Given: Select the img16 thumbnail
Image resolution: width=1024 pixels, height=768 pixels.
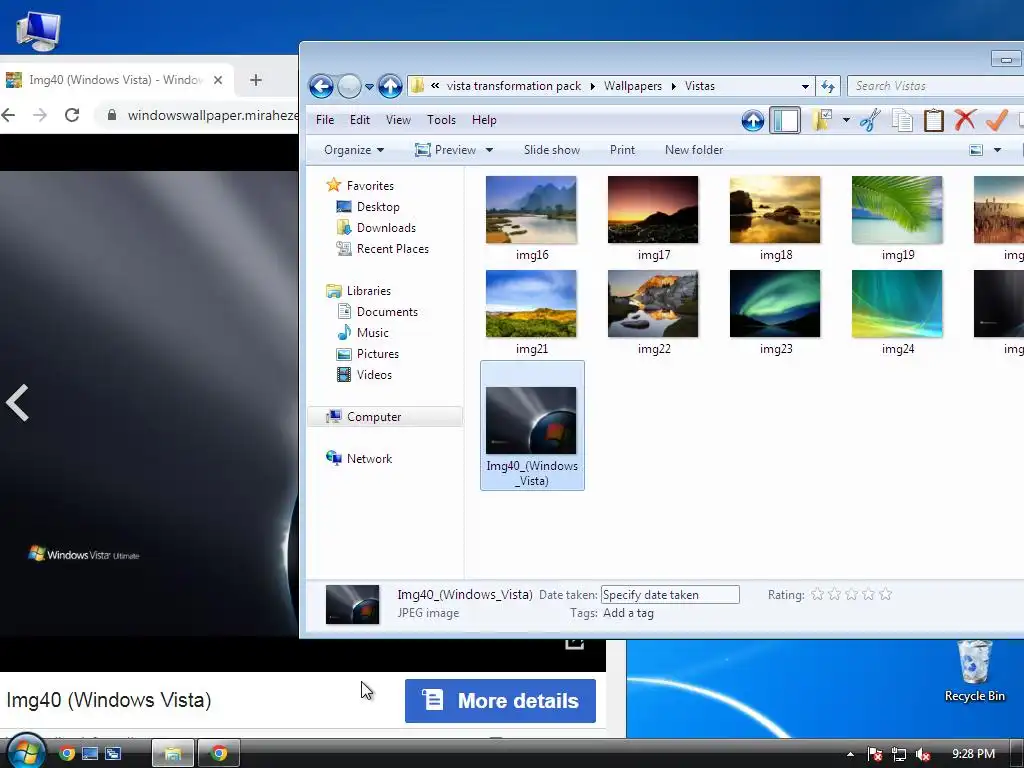Looking at the screenshot, I should [x=531, y=210].
